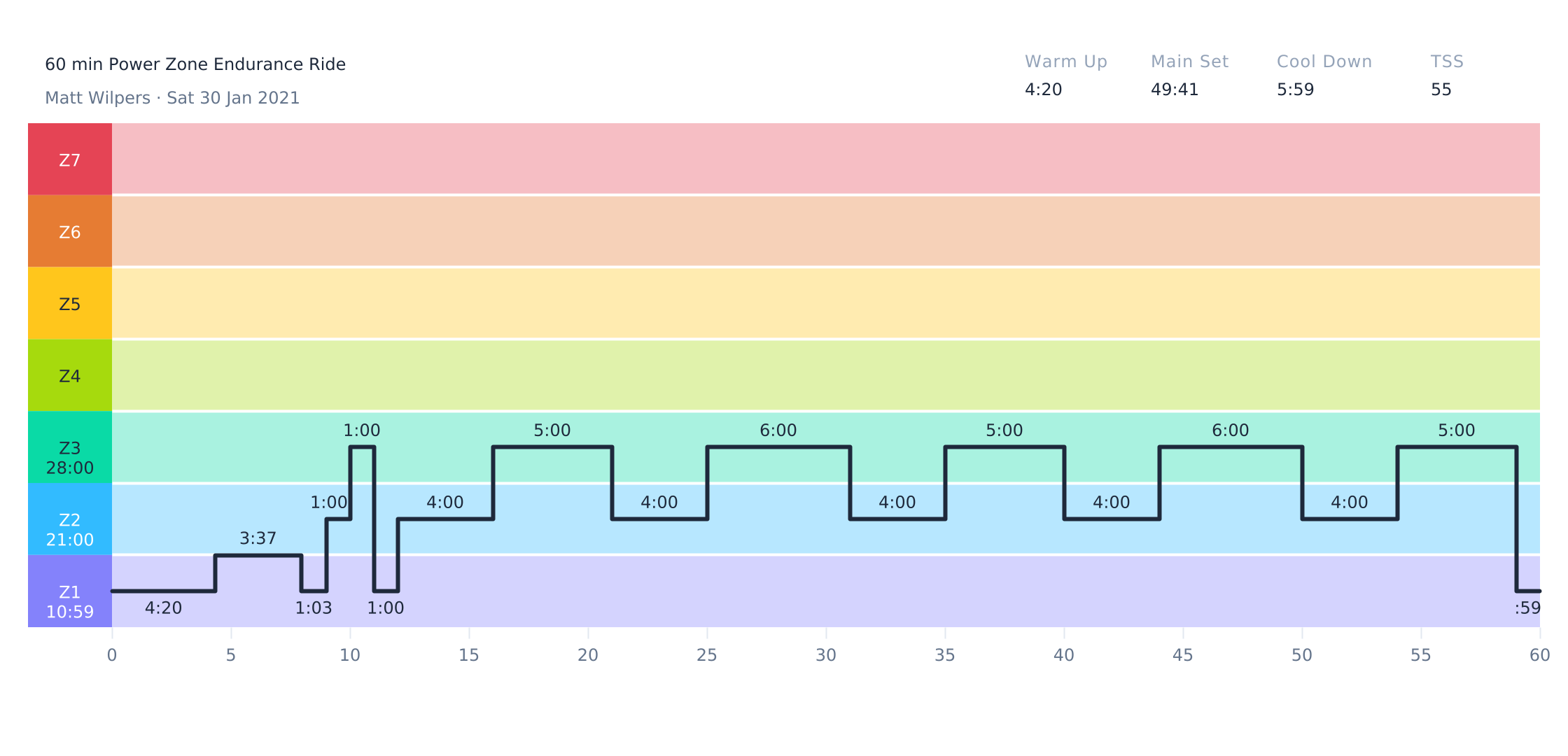Select the lime green Z4 zone swatch

tap(69, 376)
